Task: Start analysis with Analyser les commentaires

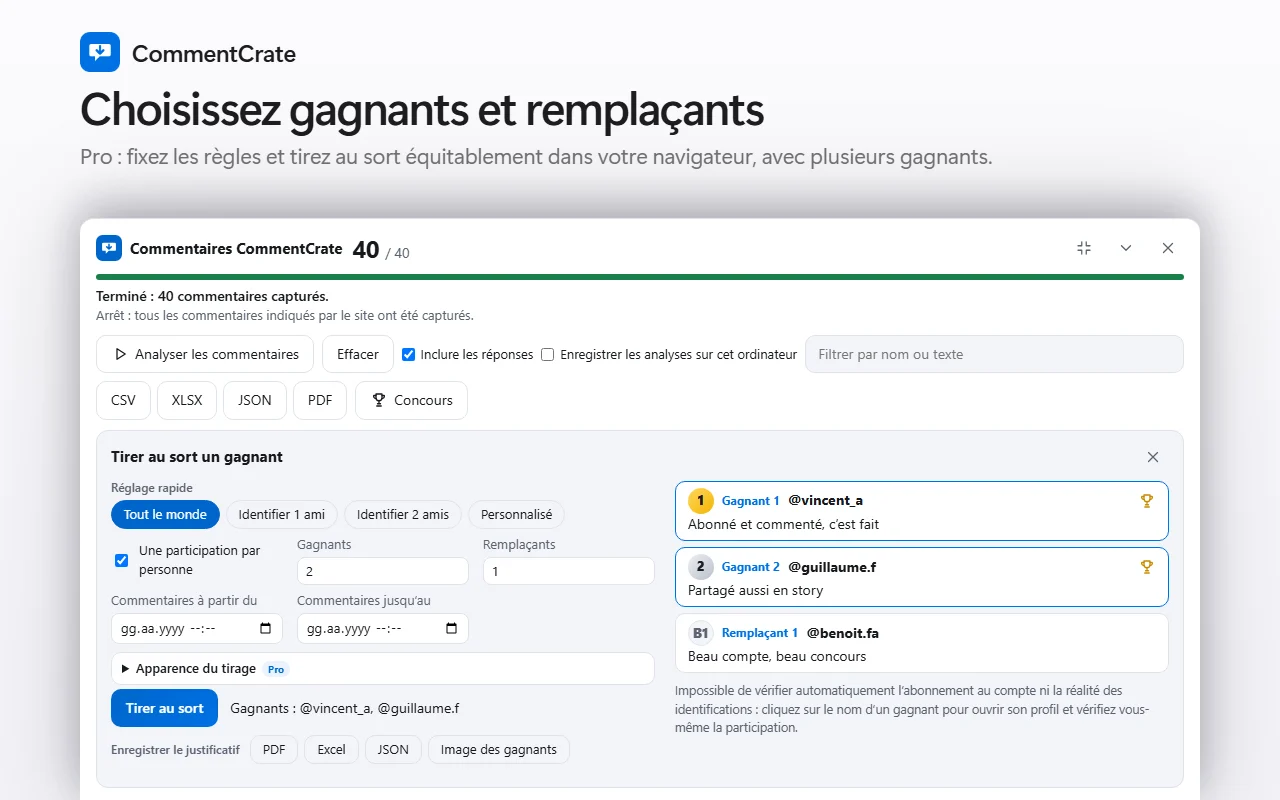Action: click(205, 354)
